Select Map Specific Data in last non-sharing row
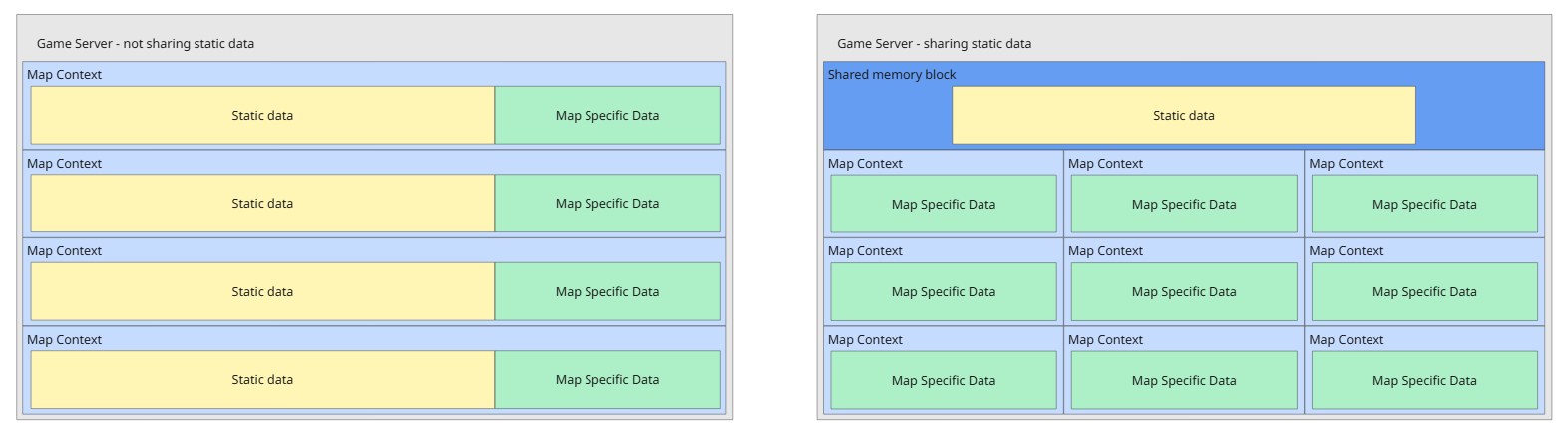Image resolution: width=1568 pixels, height=433 pixels. pyautogui.click(x=606, y=380)
